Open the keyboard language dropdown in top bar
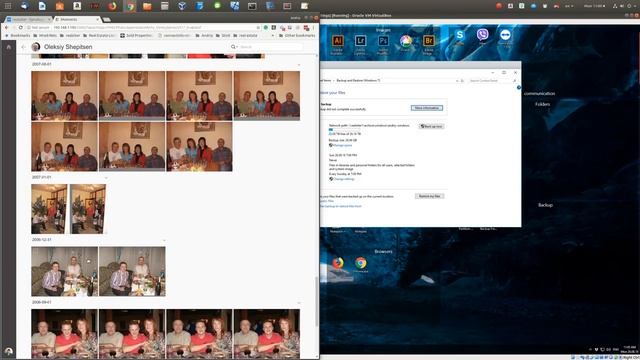Viewport: 640px width, 360px height. [569, 6]
